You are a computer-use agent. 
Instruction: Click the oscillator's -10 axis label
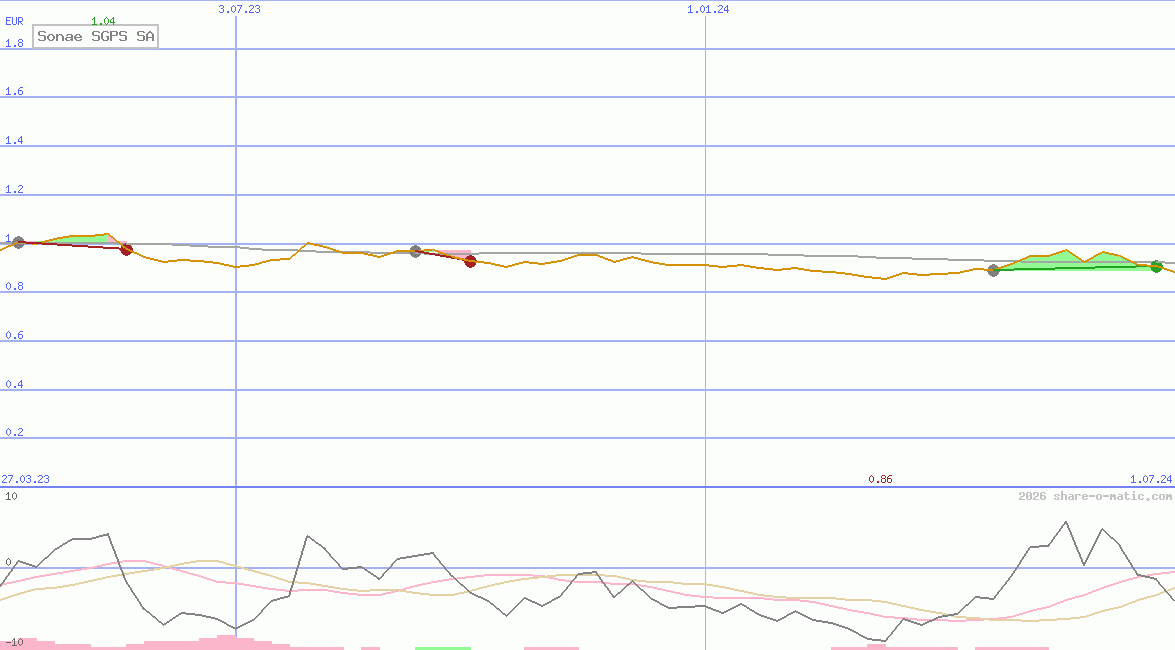tap(12, 642)
